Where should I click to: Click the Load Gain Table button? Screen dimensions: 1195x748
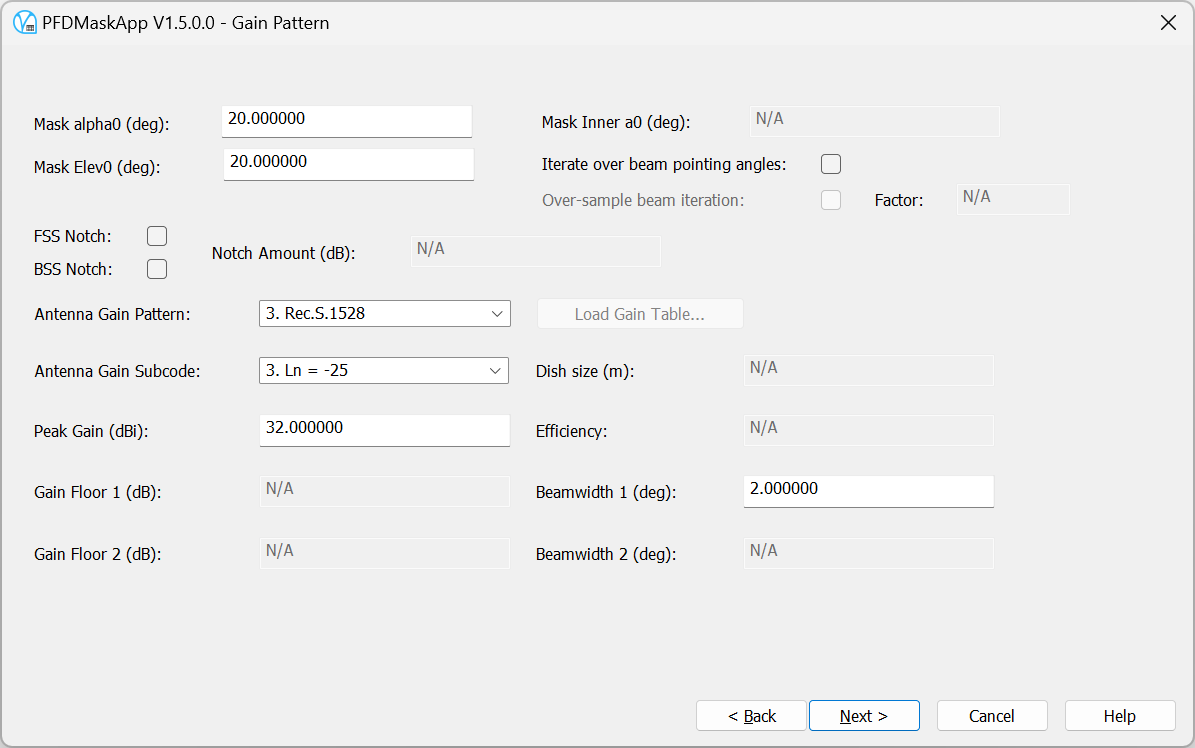[640, 313]
